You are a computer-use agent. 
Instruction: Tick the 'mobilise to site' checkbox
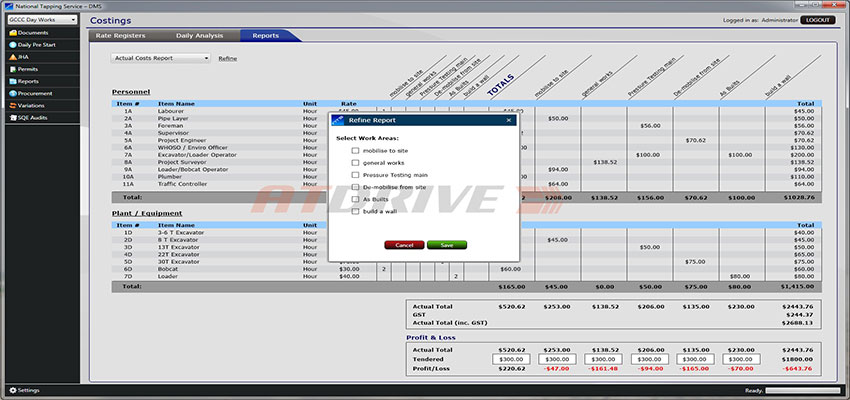point(355,151)
